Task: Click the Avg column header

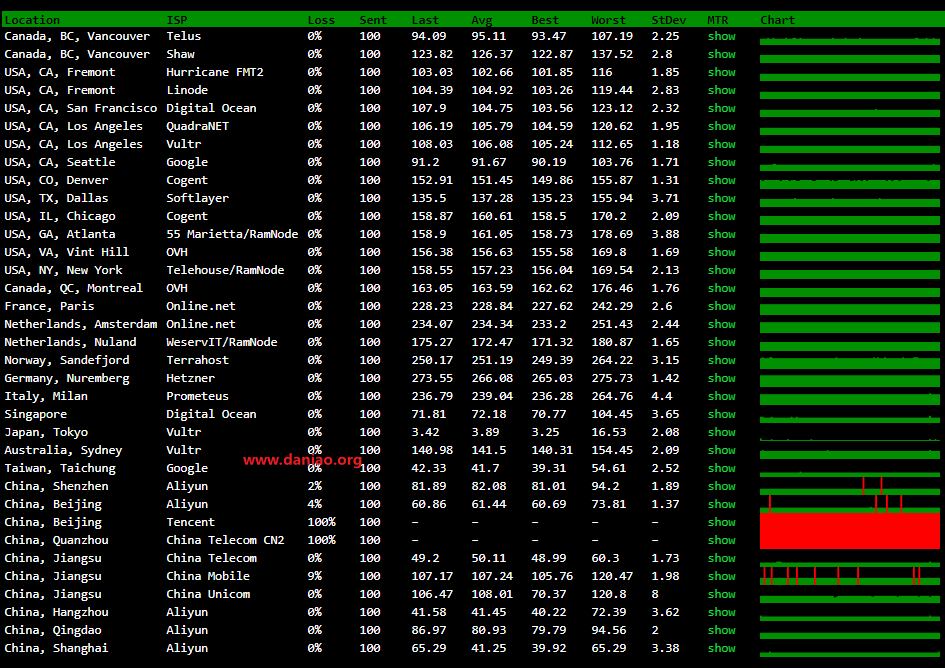Action: [x=482, y=20]
